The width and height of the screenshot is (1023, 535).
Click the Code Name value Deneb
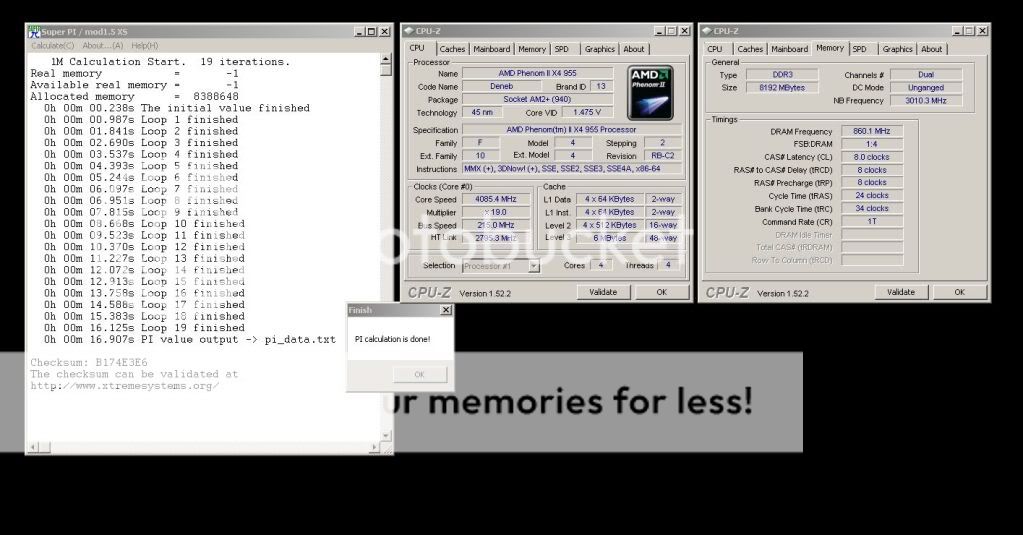502,87
